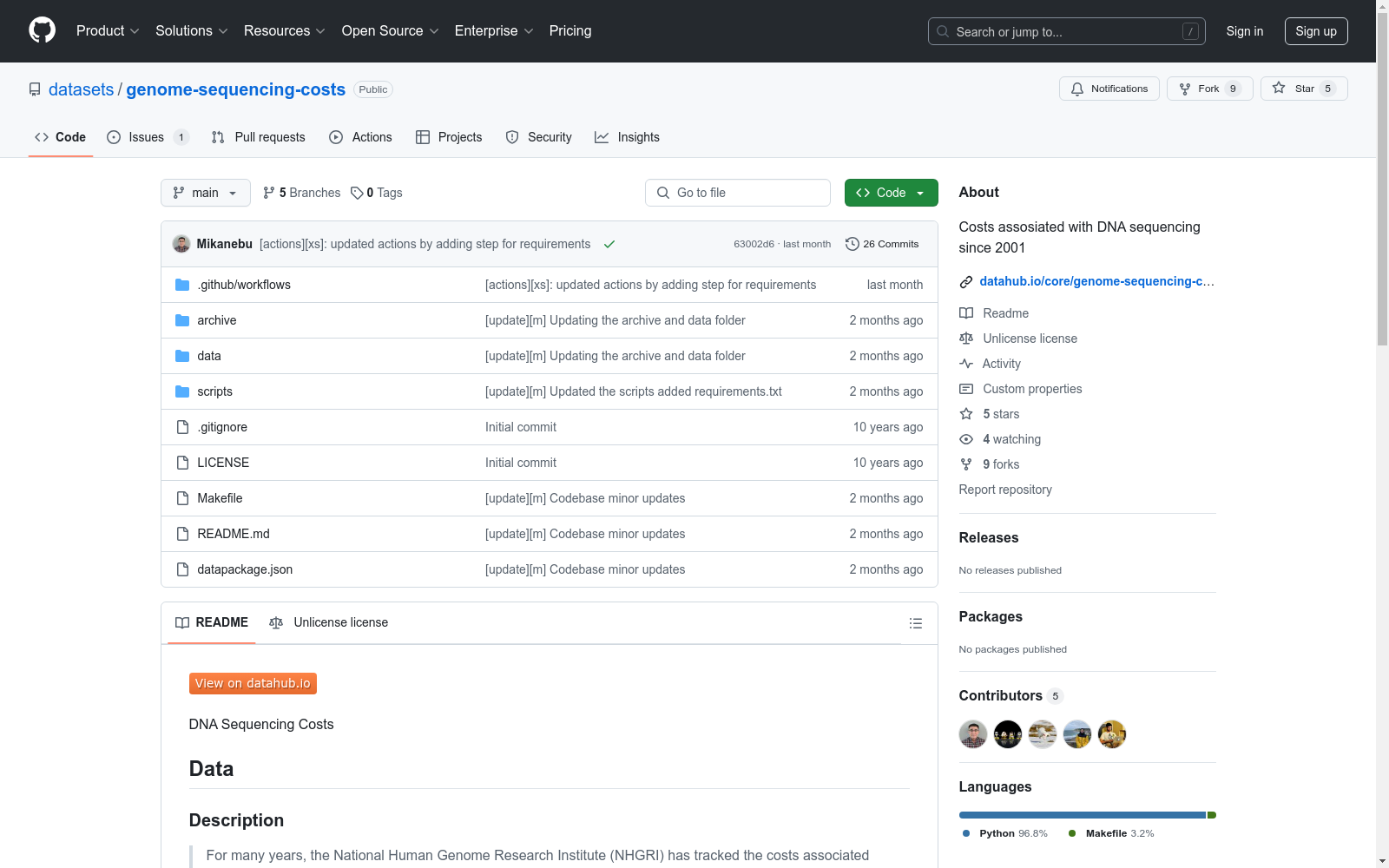This screenshot has width=1389, height=868.
Task: Click the repository icon beside datasets
Action: pyautogui.click(x=35, y=89)
